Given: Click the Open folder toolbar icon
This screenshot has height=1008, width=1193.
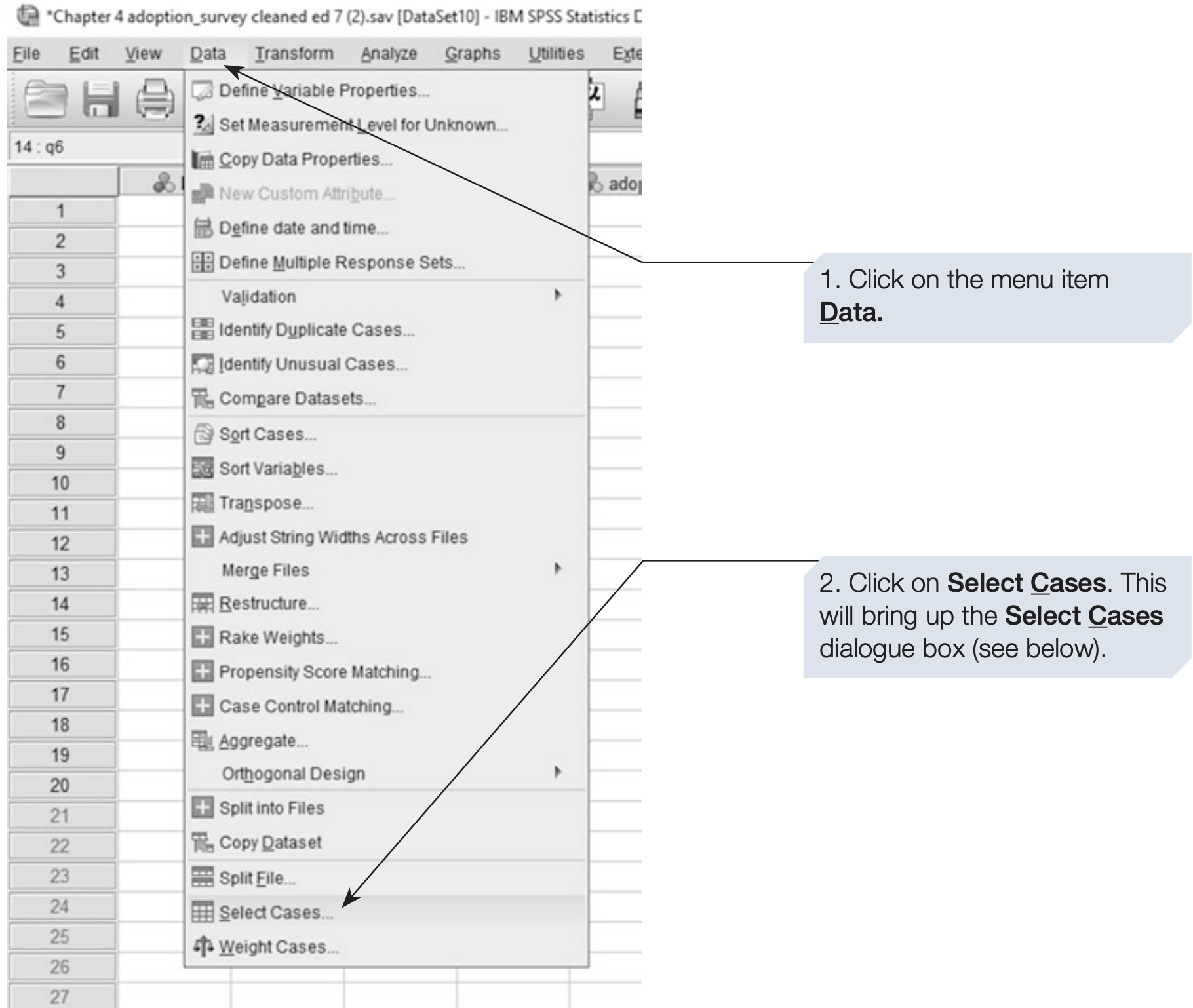Looking at the screenshot, I should click(45, 100).
